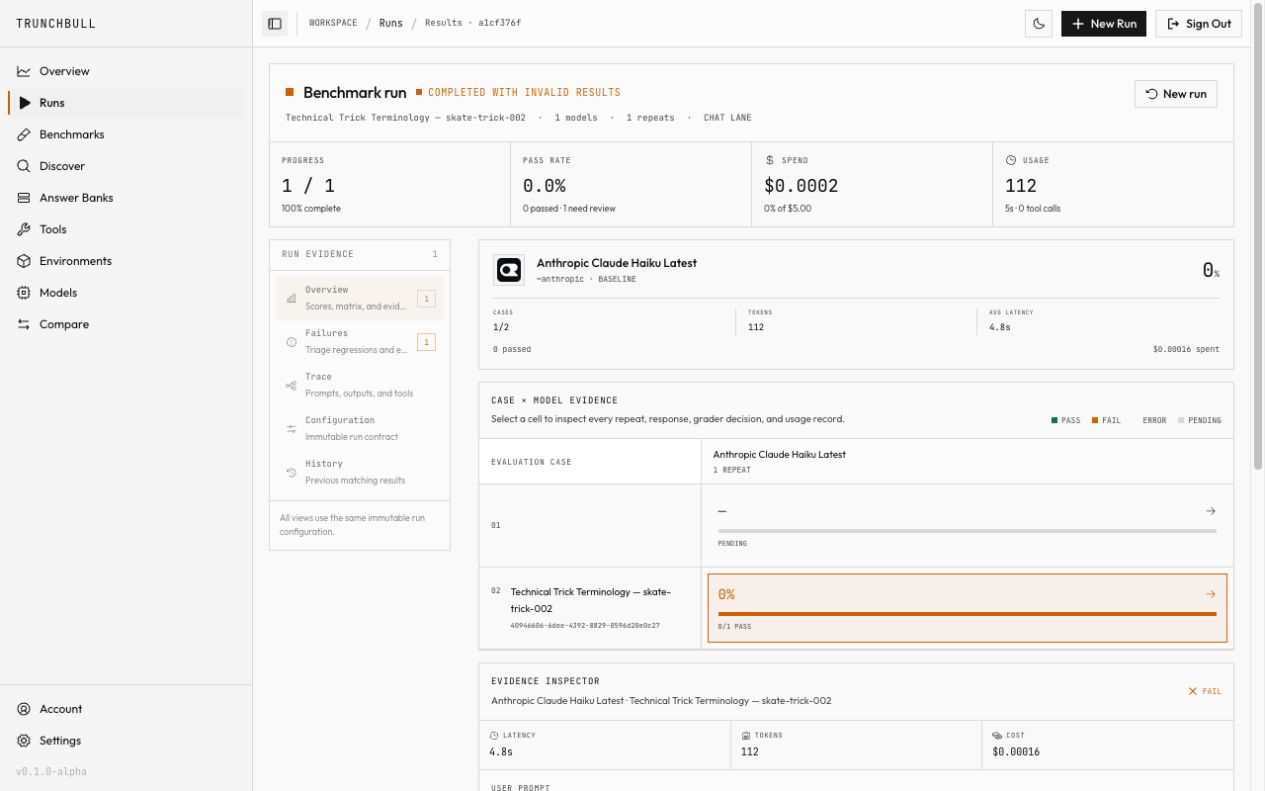1265x791 pixels.
Task: Click the Models chip icon
Action: [x=24, y=293]
